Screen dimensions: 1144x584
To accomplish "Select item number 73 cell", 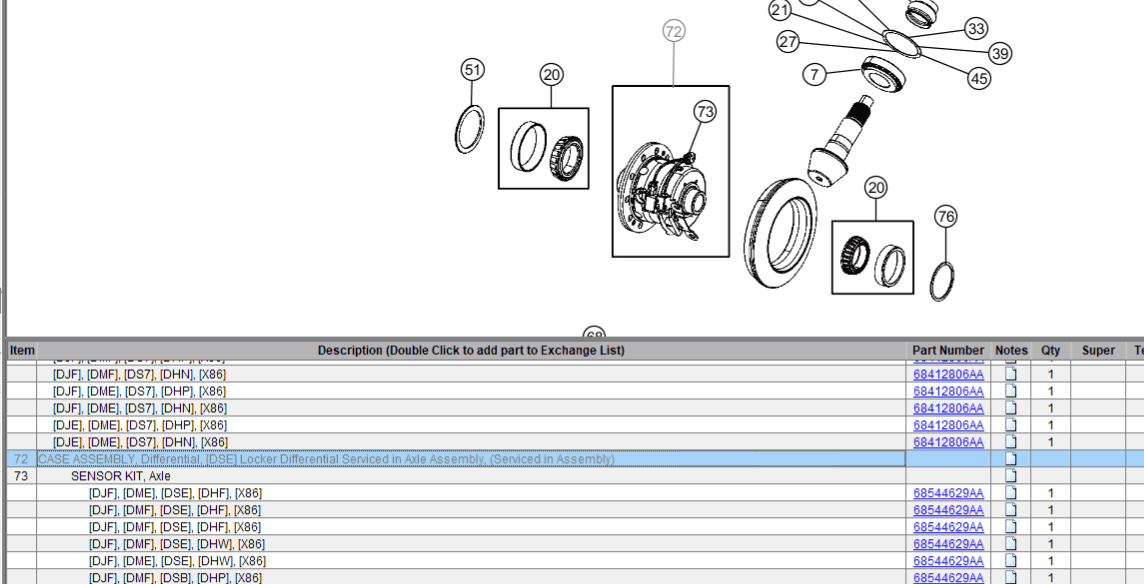I will point(21,476).
